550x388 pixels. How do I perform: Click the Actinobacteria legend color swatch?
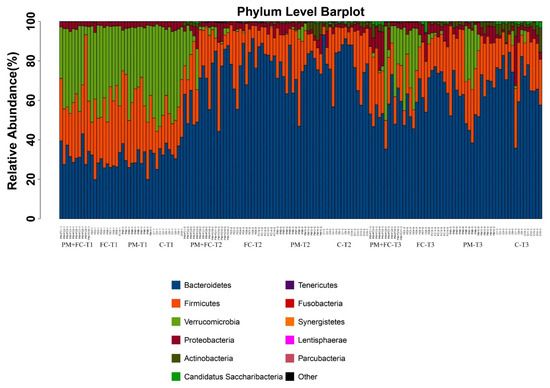[x=176, y=358]
